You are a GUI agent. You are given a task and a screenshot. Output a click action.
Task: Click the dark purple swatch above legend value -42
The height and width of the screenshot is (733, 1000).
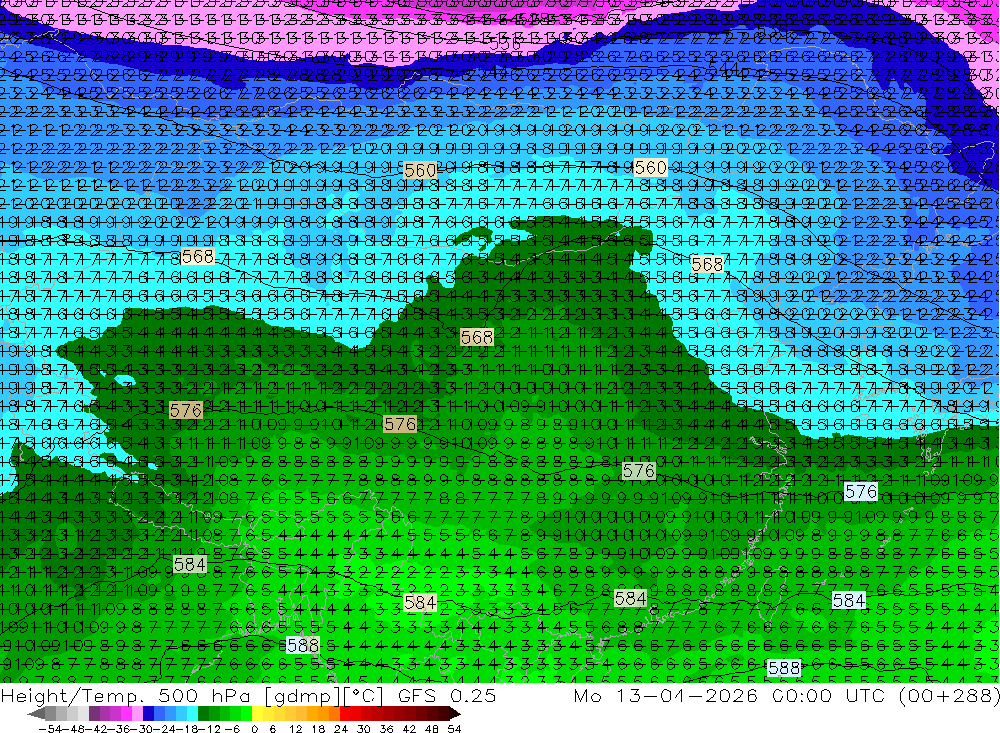point(94,714)
